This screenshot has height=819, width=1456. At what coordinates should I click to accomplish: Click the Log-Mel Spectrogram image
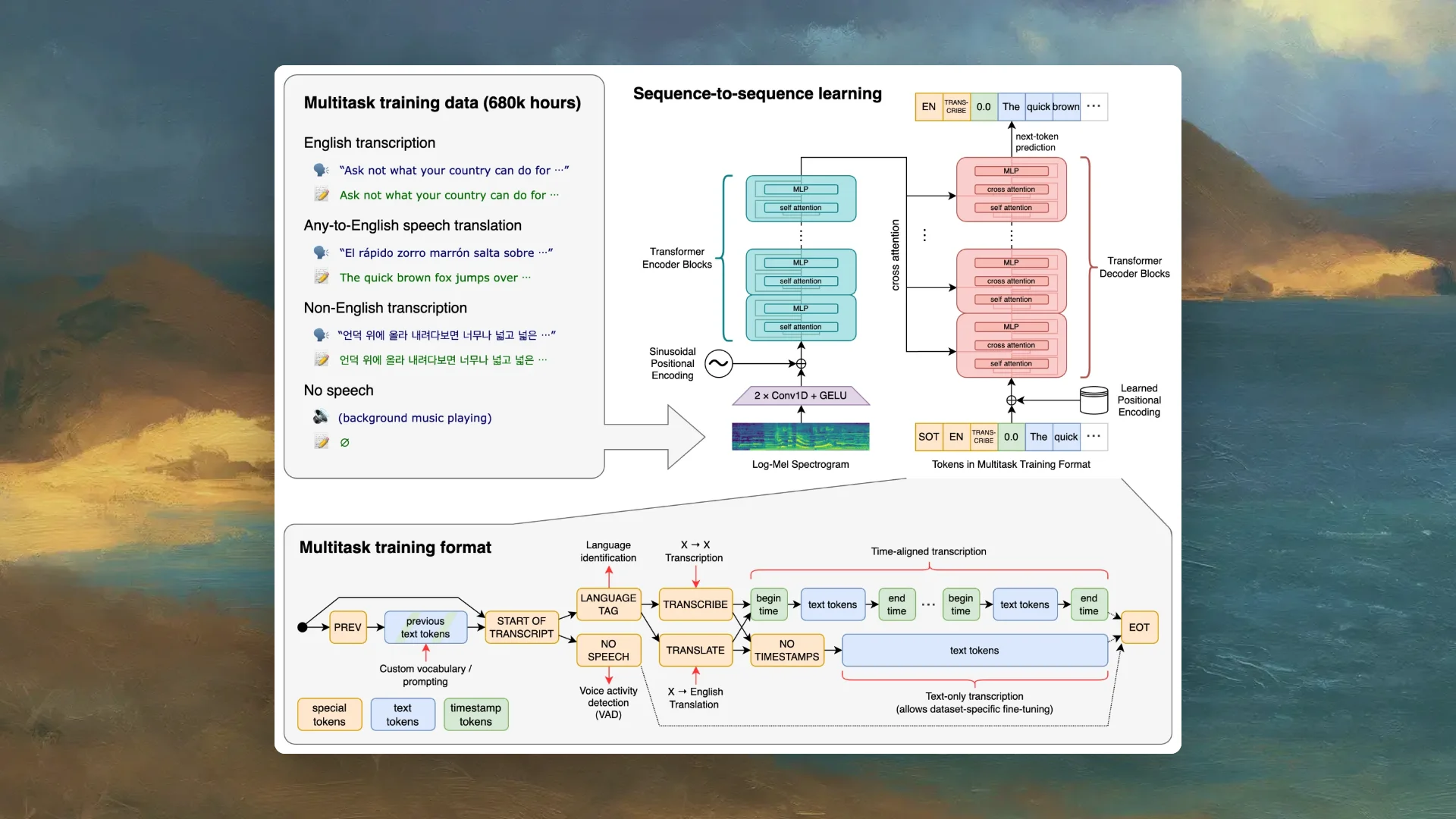[x=800, y=437]
